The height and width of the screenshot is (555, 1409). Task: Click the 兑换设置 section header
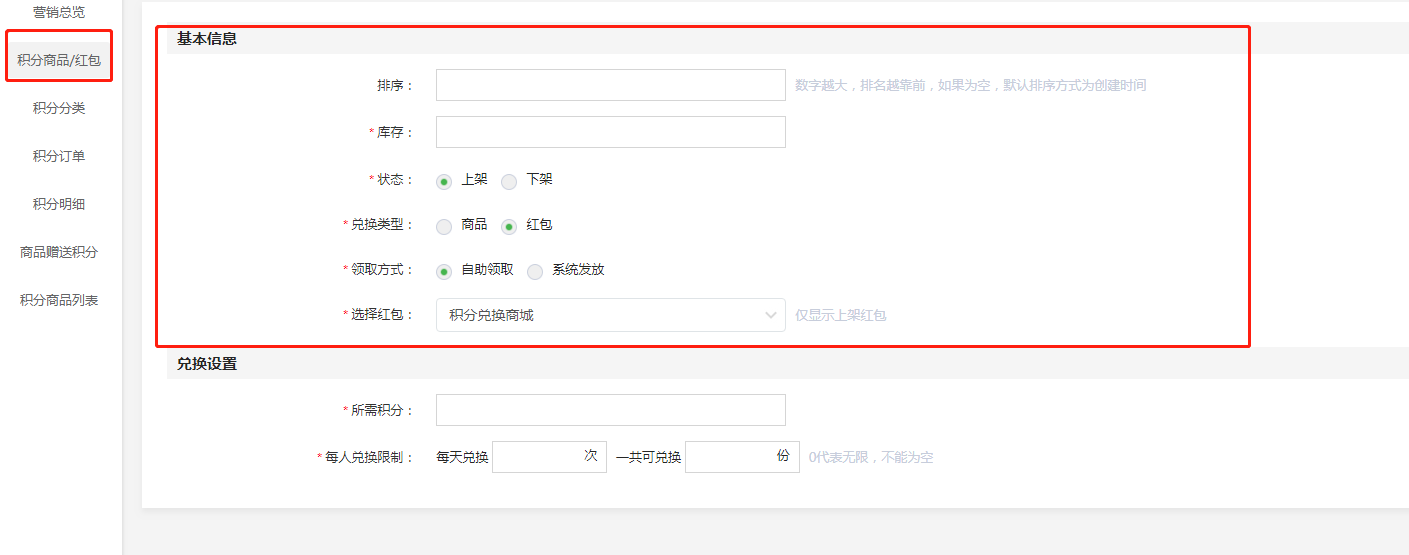[207, 364]
